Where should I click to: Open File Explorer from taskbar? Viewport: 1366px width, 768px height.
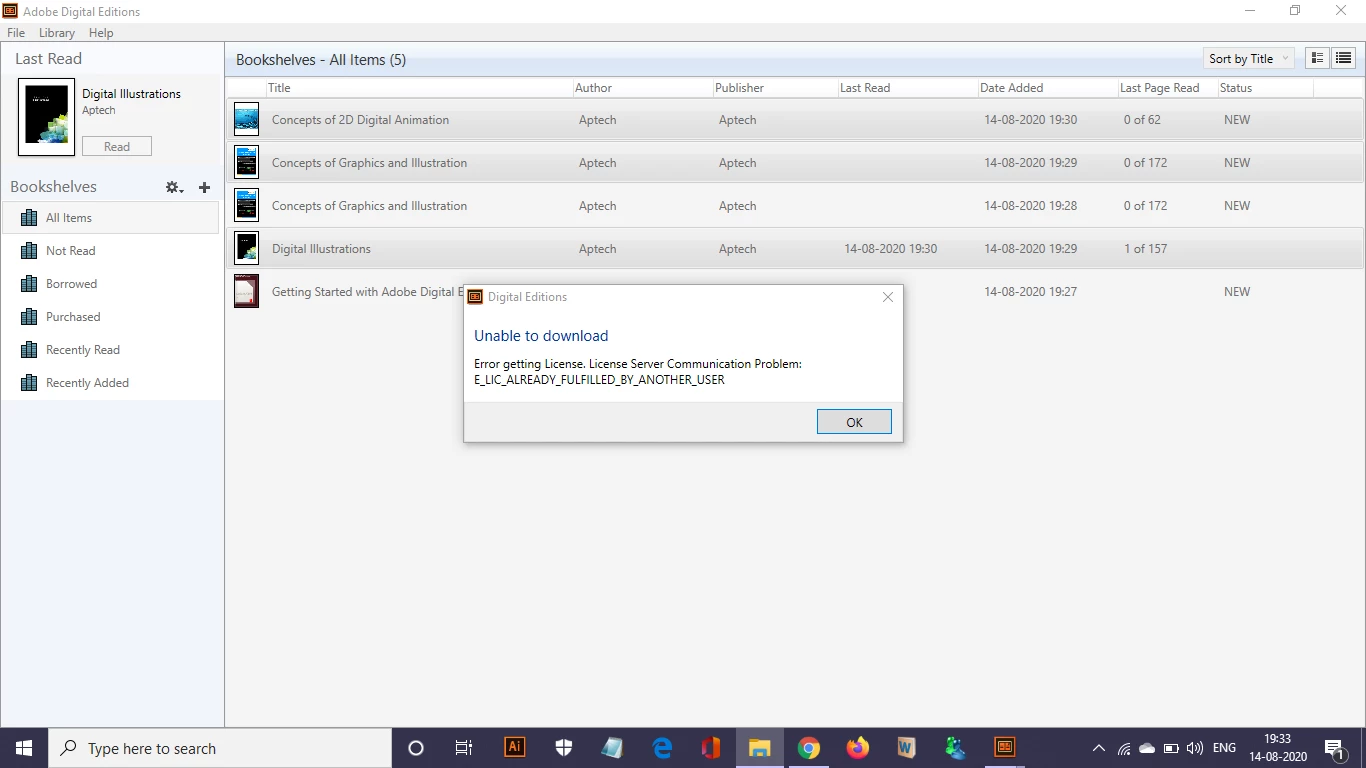point(760,748)
